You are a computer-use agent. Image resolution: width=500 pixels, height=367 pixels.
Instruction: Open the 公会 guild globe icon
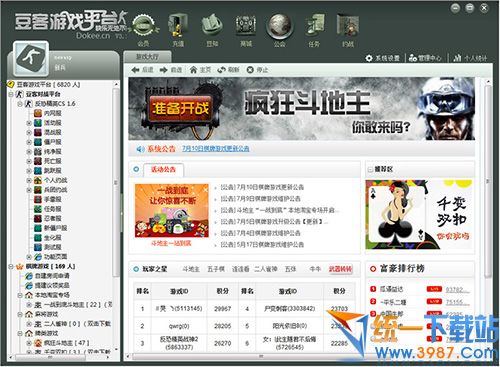(x=279, y=26)
